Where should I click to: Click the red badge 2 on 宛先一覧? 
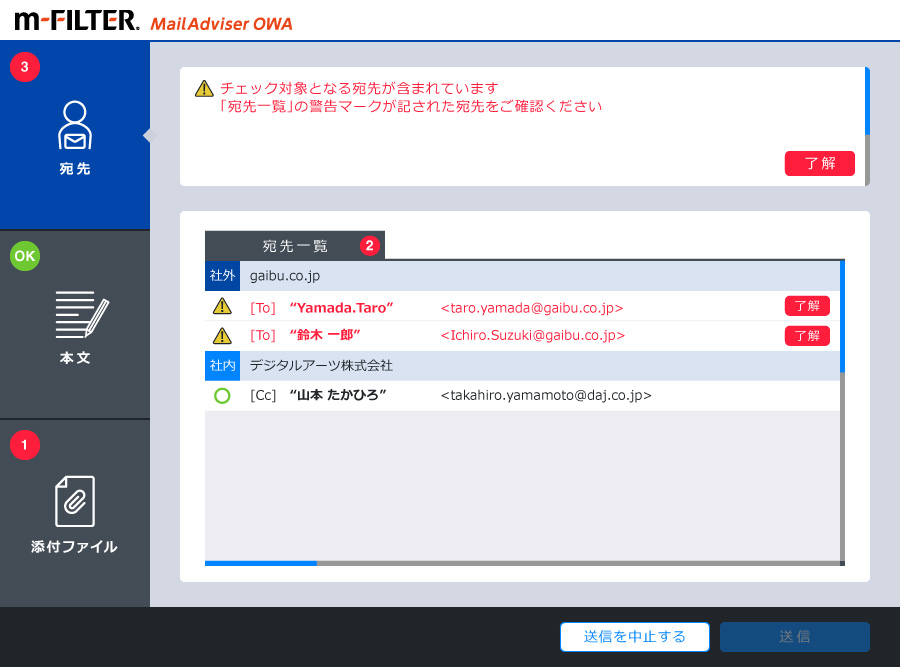pyautogui.click(x=369, y=245)
